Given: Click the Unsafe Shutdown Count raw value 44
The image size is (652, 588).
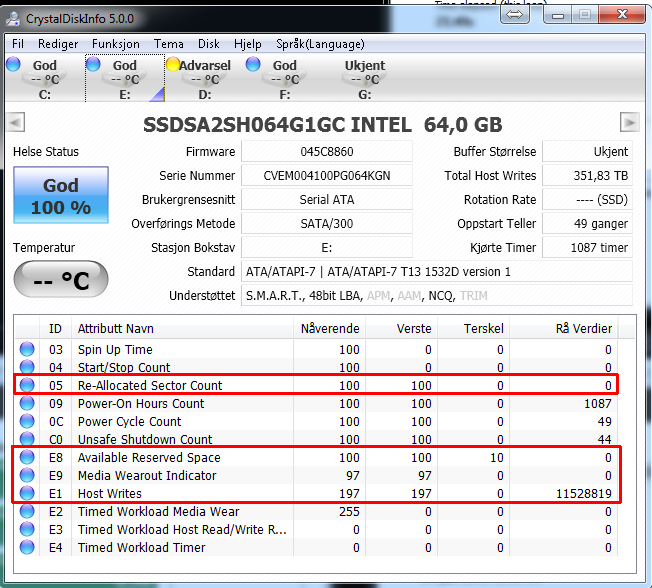Looking at the screenshot, I should tap(604, 440).
